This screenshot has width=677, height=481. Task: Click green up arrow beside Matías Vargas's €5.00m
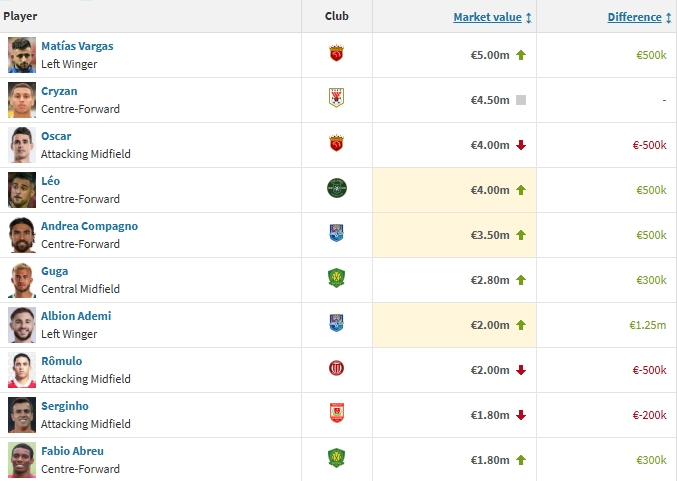pyautogui.click(x=520, y=55)
